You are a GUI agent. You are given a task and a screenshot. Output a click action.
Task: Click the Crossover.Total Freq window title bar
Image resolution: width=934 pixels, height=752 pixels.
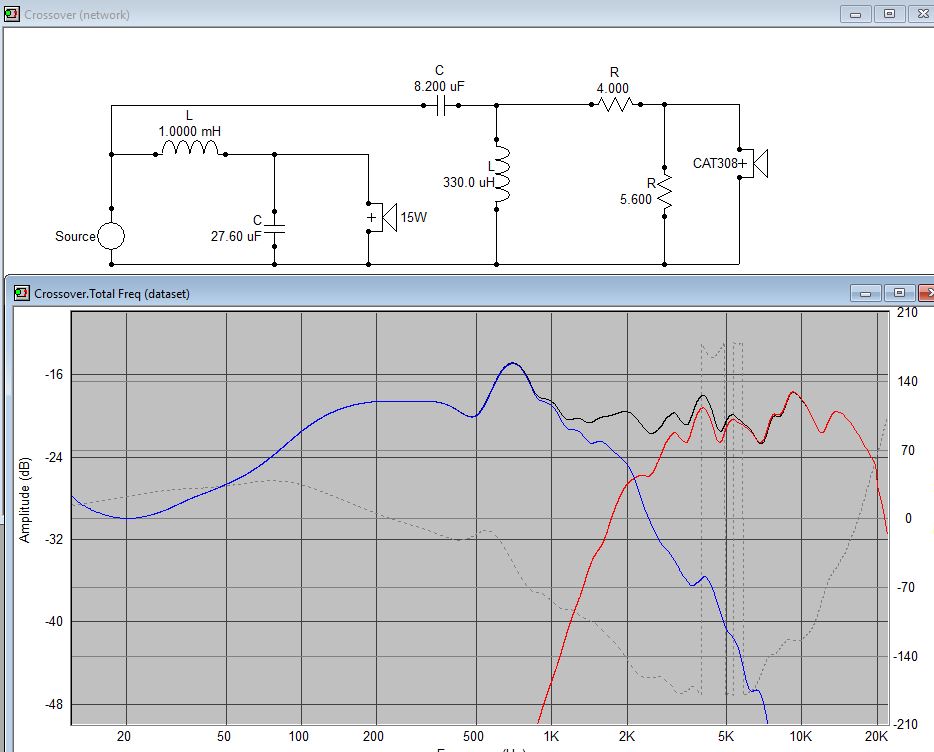pyautogui.click(x=400, y=293)
